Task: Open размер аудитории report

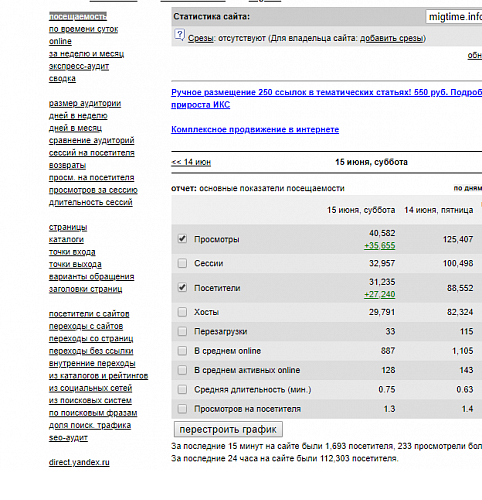Action: pos(85,103)
